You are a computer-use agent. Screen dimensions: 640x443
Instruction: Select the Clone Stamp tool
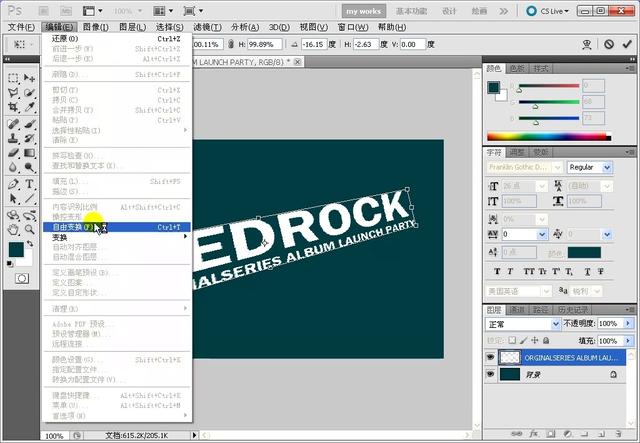point(13,138)
